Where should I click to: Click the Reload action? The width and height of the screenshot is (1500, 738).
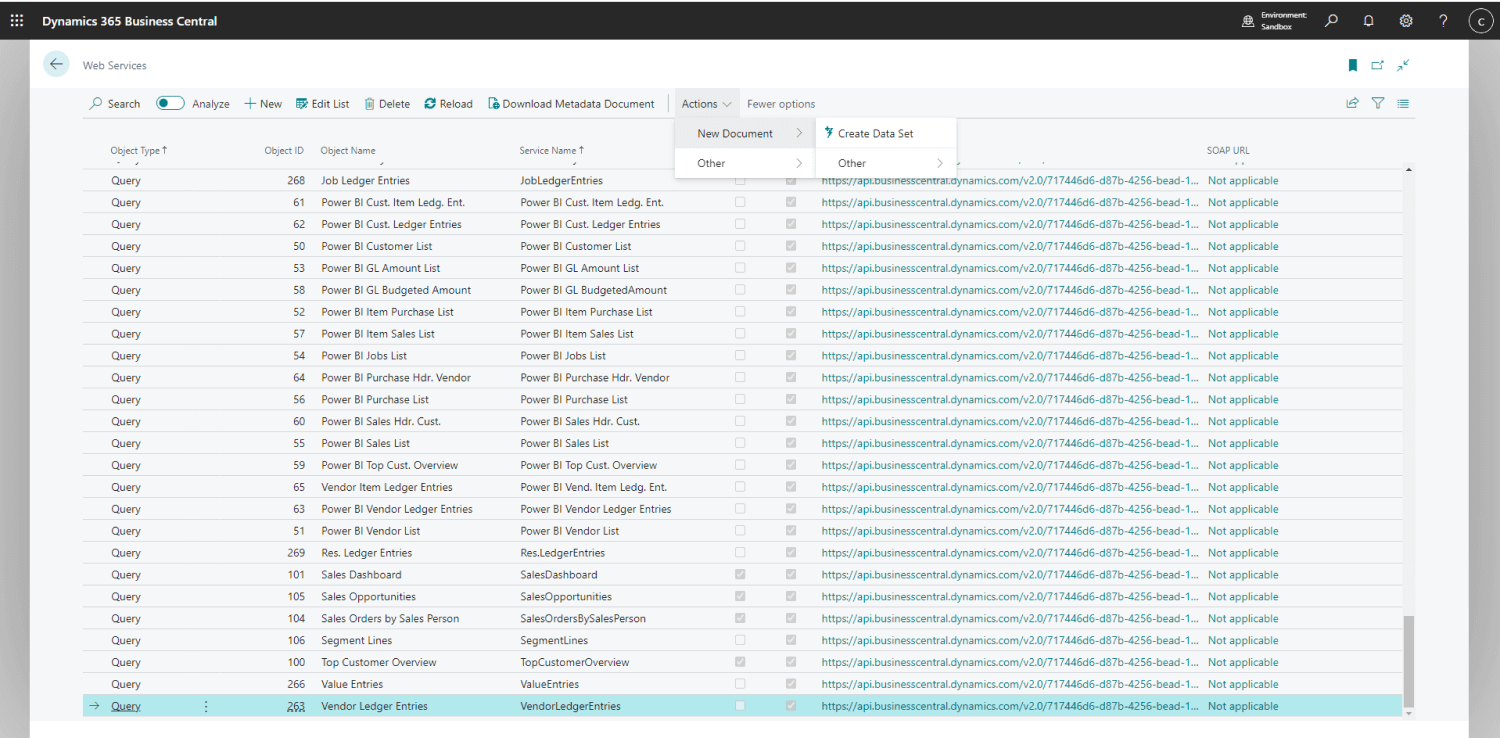coord(448,103)
